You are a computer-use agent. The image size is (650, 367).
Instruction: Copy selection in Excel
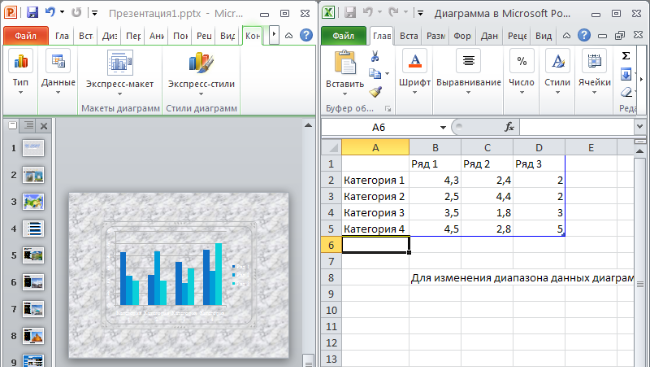tap(375, 74)
